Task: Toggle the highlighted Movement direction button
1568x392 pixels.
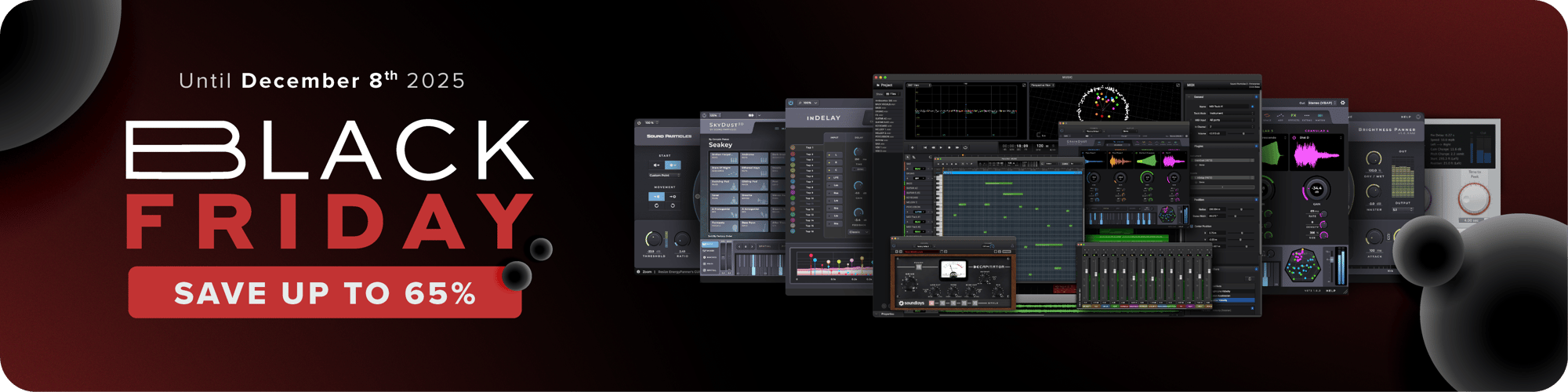Action: point(657,197)
